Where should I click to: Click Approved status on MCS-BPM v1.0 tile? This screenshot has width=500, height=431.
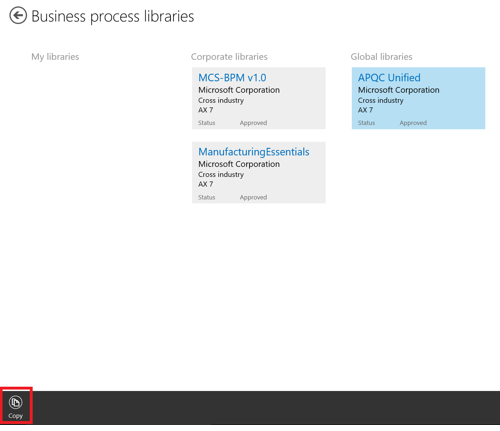pyautogui.click(x=253, y=123)
